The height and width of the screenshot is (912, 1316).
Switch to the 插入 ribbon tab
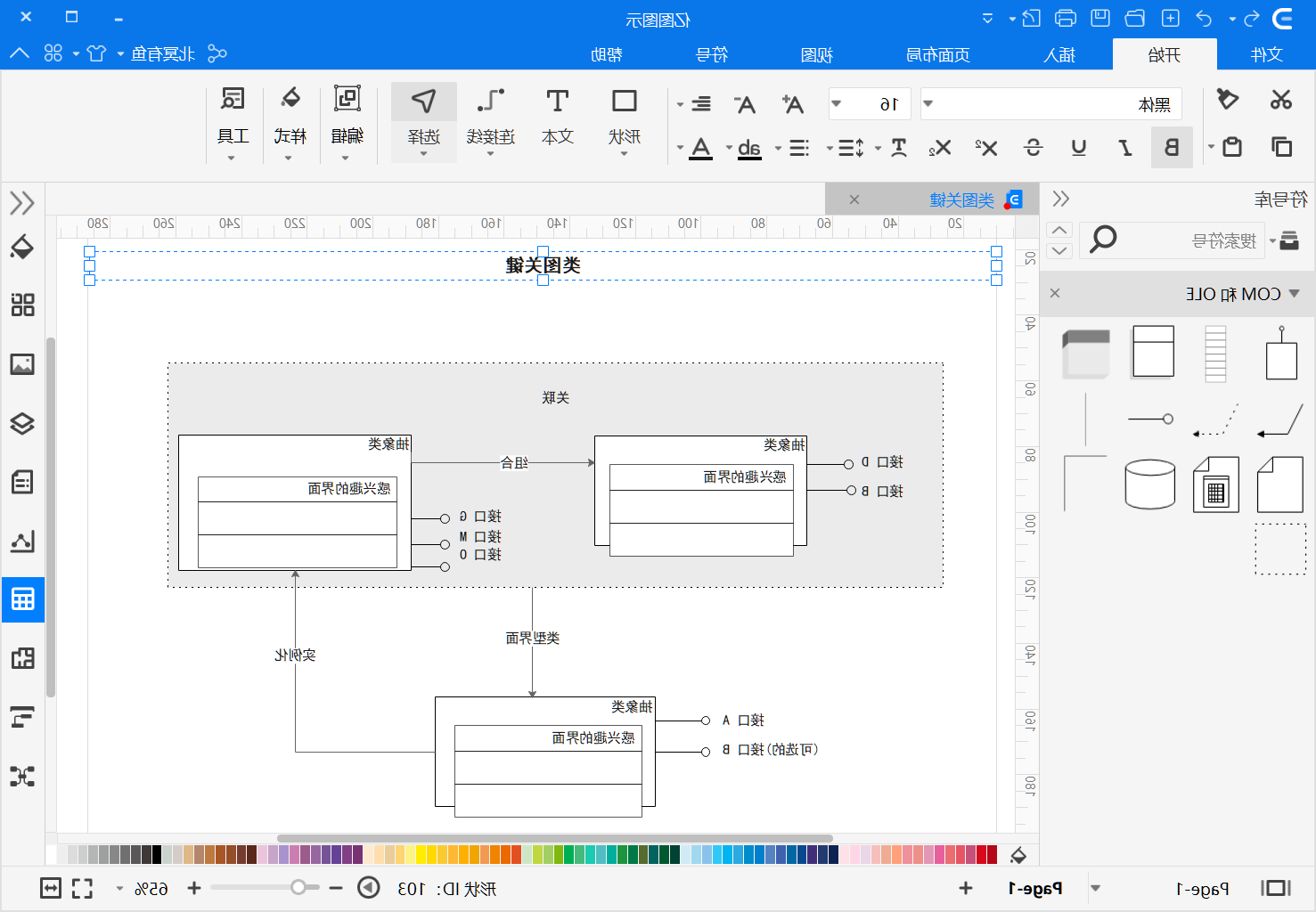coord(1060,54)
